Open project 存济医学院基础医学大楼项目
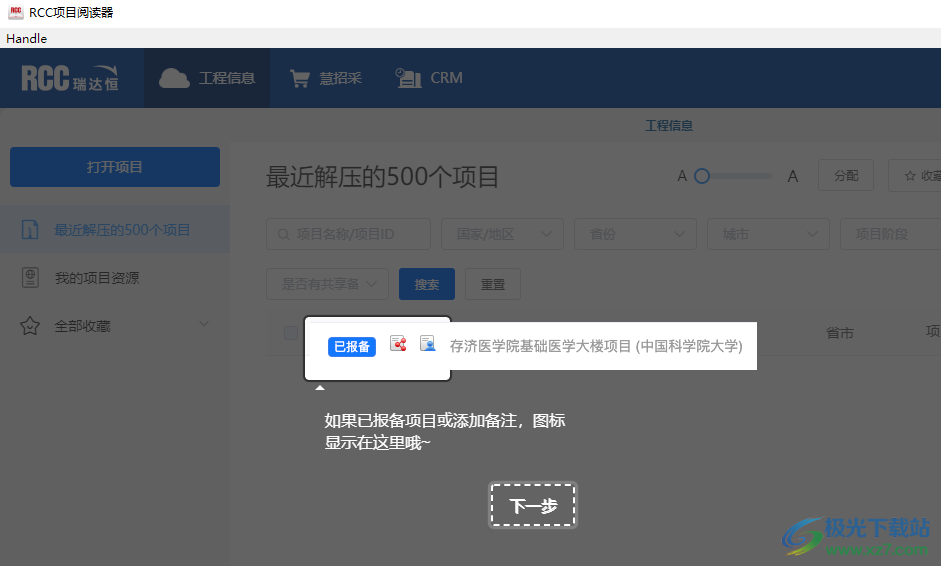The image size is (941, 566). pos(596,346)
